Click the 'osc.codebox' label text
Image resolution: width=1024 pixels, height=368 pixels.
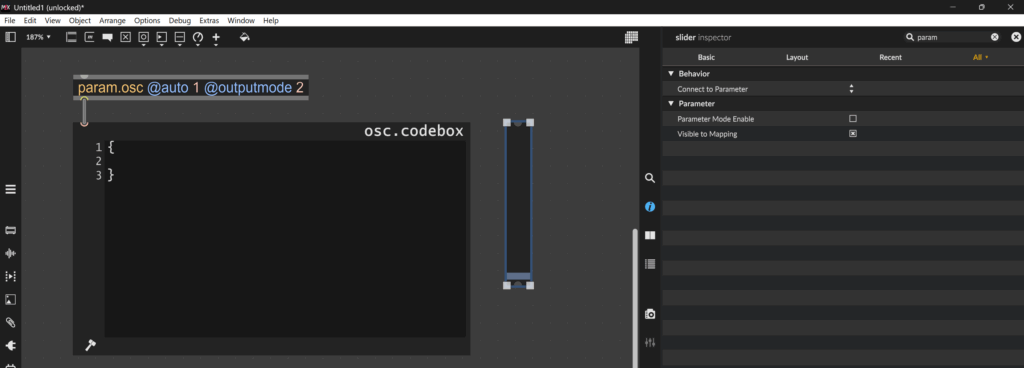[x=414, y=131]
